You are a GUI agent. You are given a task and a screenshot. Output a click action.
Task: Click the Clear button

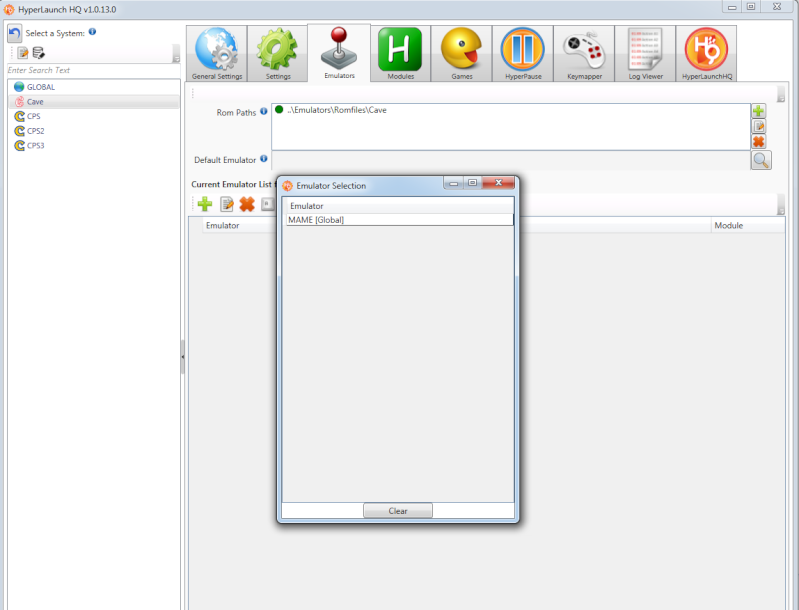tap(398, 511)
